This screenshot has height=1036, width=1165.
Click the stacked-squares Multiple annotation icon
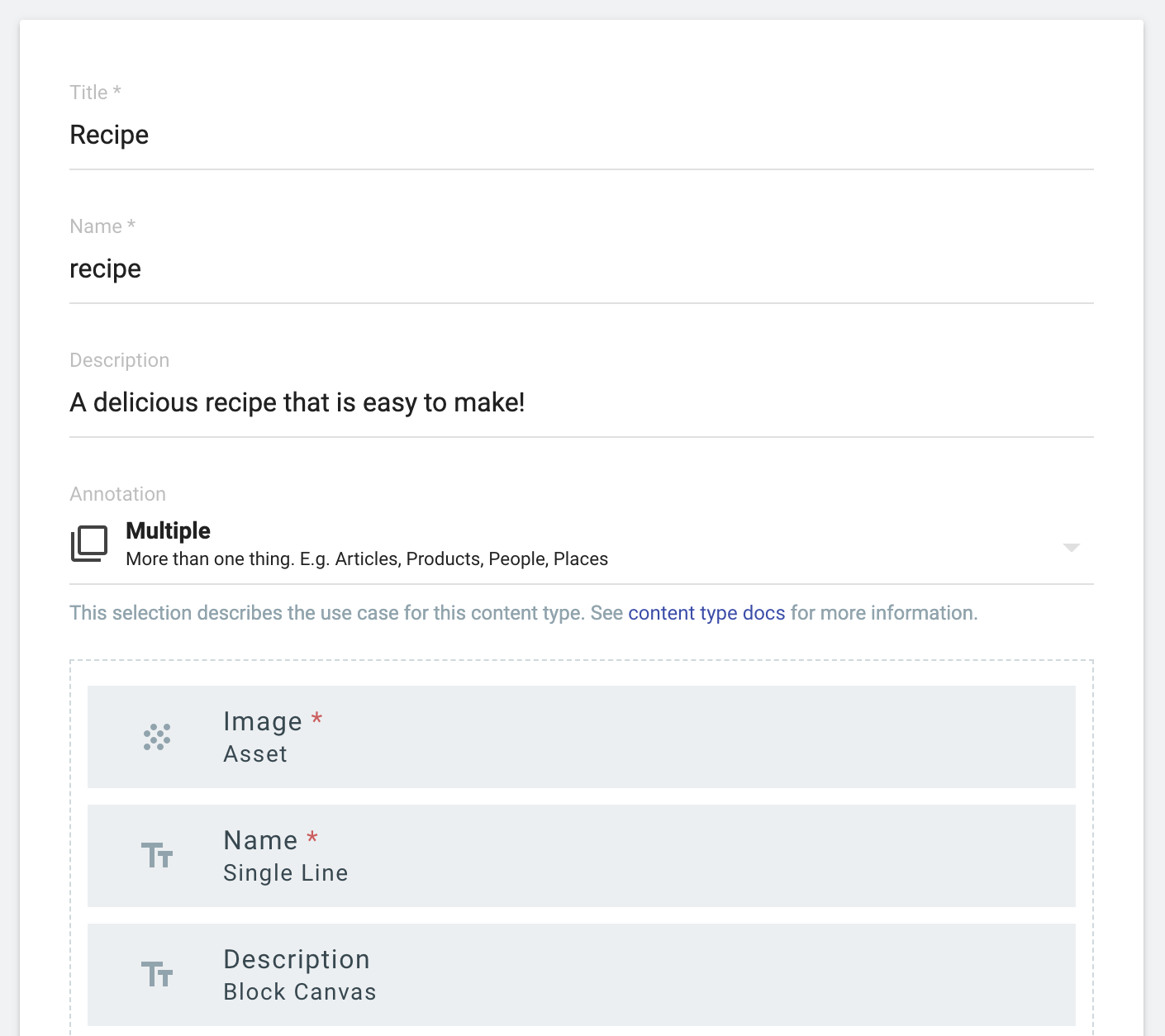pyautogui.click(x=89, y=544)
